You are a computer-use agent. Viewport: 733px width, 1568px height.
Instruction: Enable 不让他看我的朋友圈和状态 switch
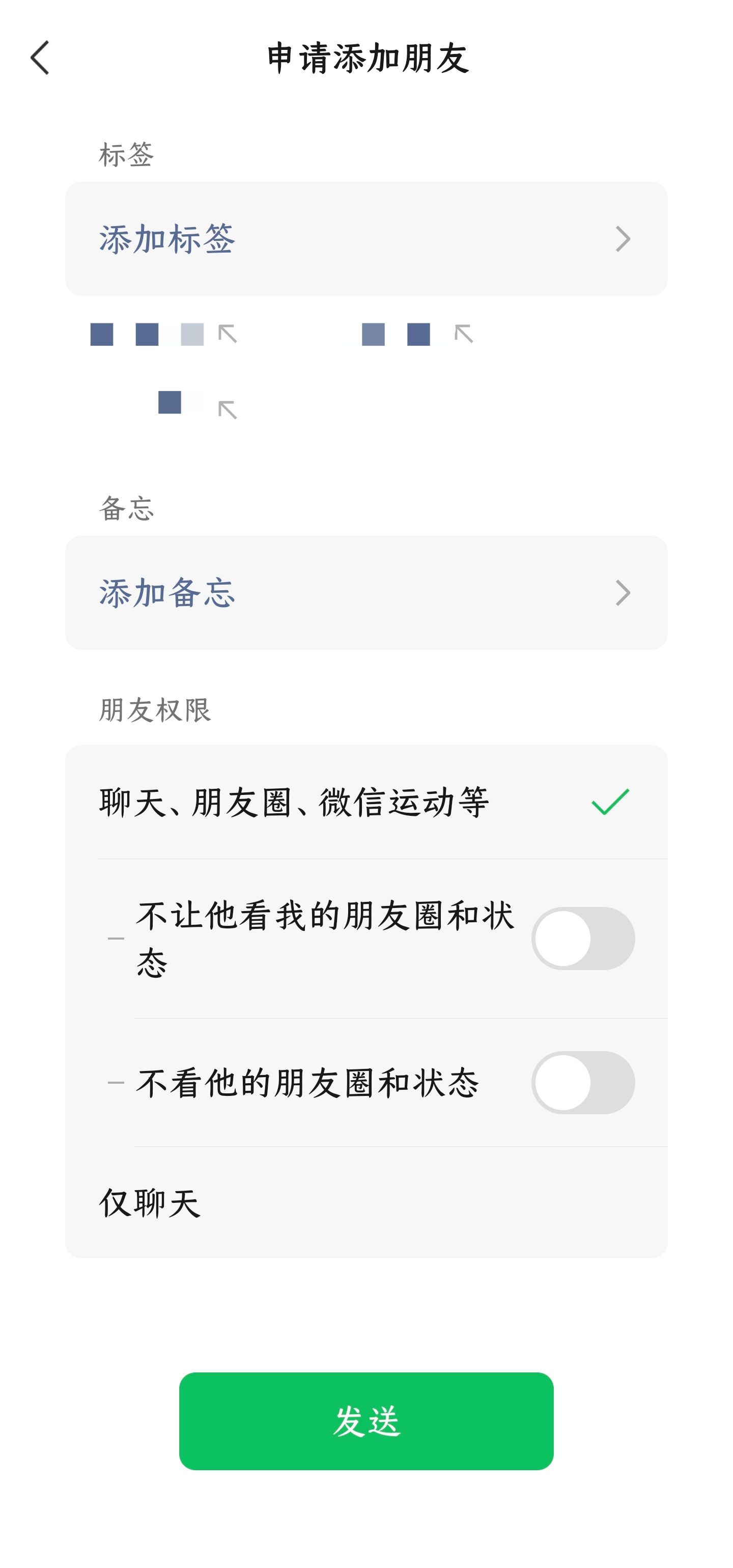point(583,939)
